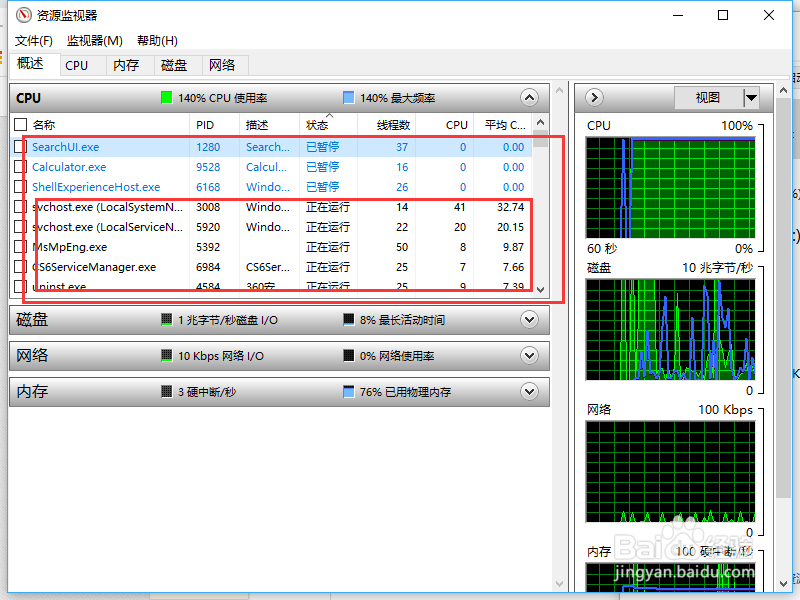Click the process list scroll-down arrow
Viewport: 800px width, 600px height.
(541, 289)
